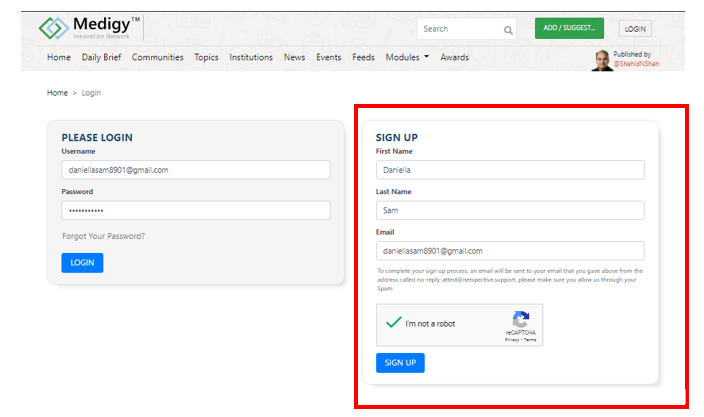Open the Forgot Your Password link
Image resolution: width=704 pixels, height=417 pixels.
pyautogui.click(x=103, y=236)
